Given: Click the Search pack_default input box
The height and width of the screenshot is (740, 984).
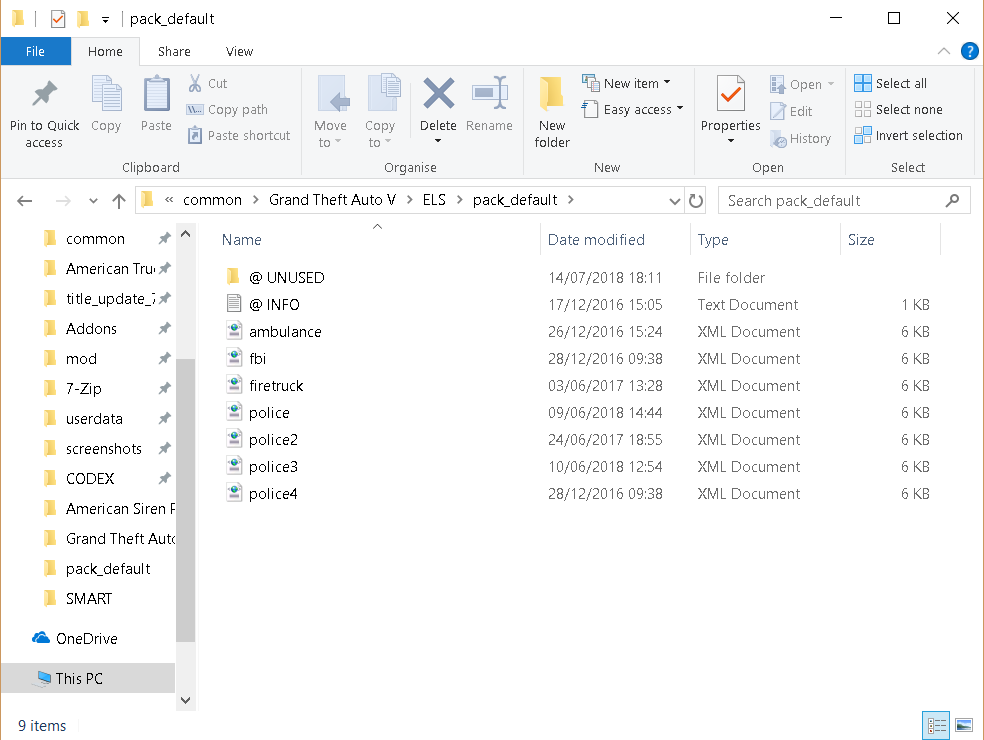Looking at the screenshot, I should [830, 200].
